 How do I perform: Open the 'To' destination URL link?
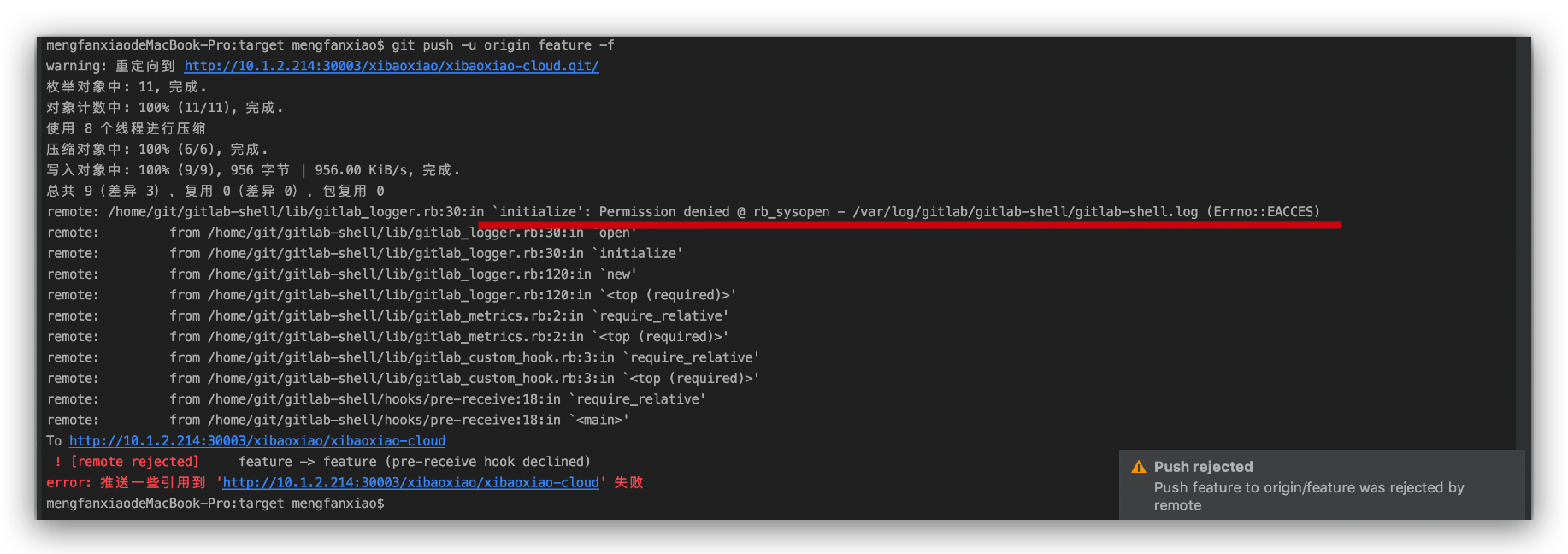[257, 441]
